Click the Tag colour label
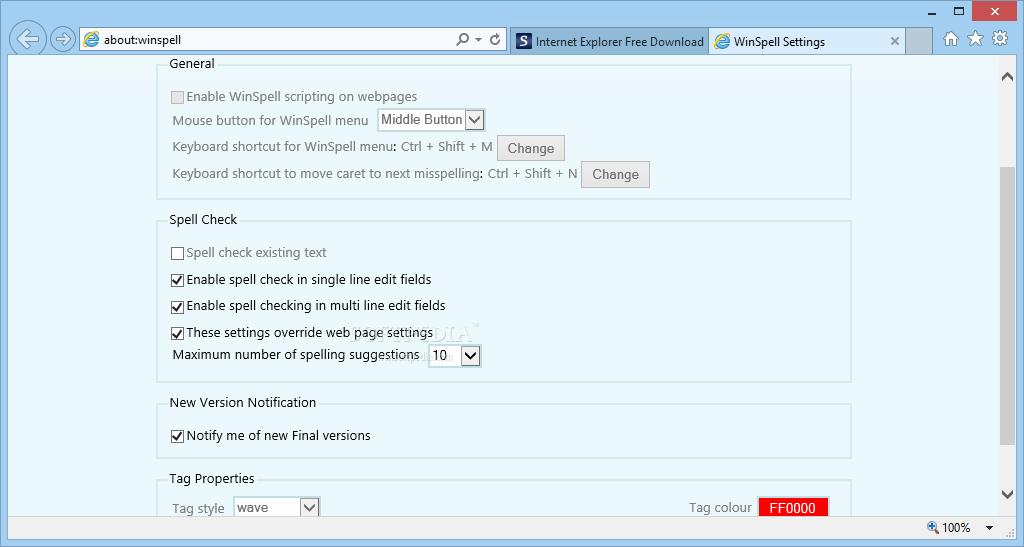 pos(720,507)
